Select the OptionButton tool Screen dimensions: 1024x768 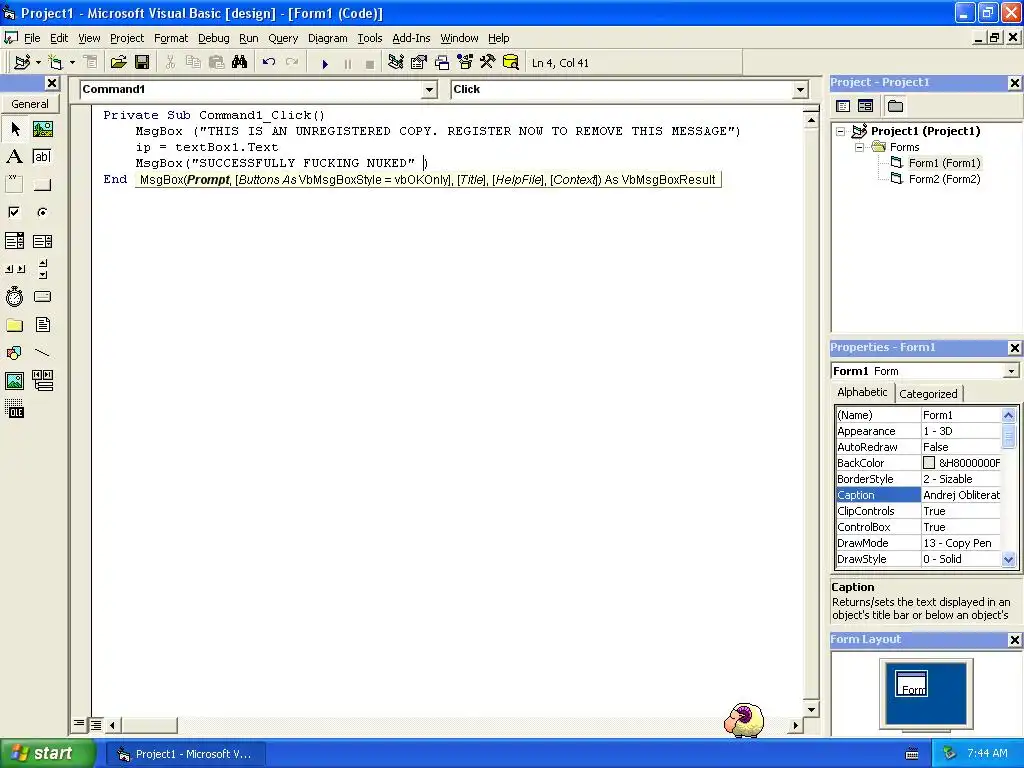(x=42, y=212)
